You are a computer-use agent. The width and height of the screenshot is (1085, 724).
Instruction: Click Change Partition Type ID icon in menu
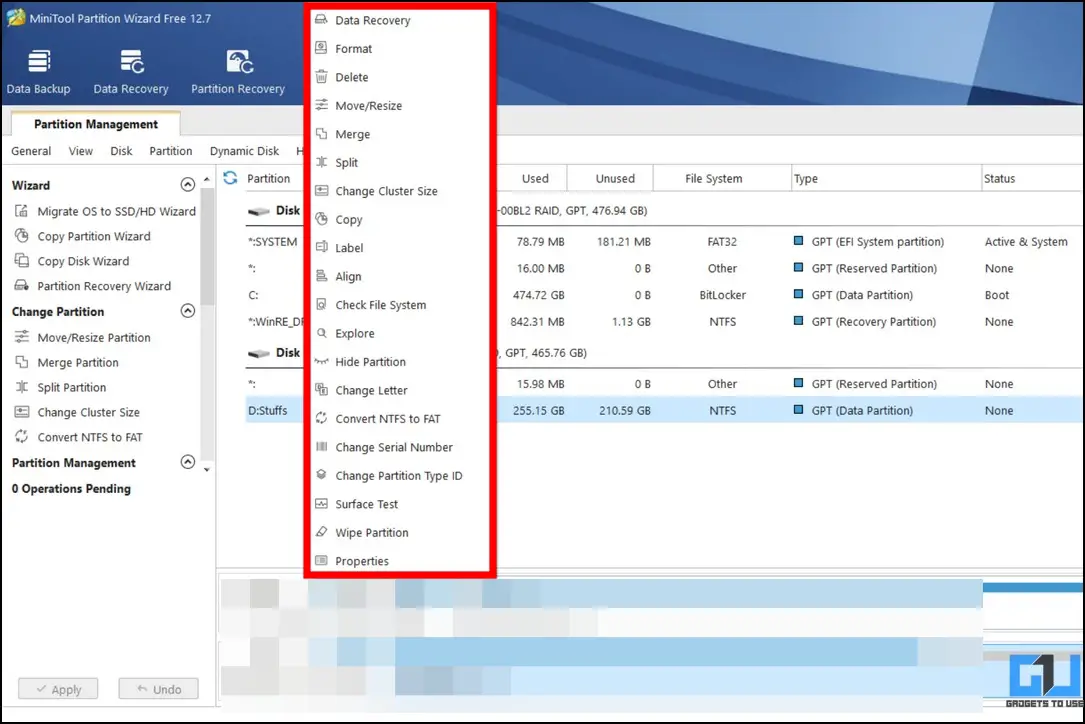(321, 475)
